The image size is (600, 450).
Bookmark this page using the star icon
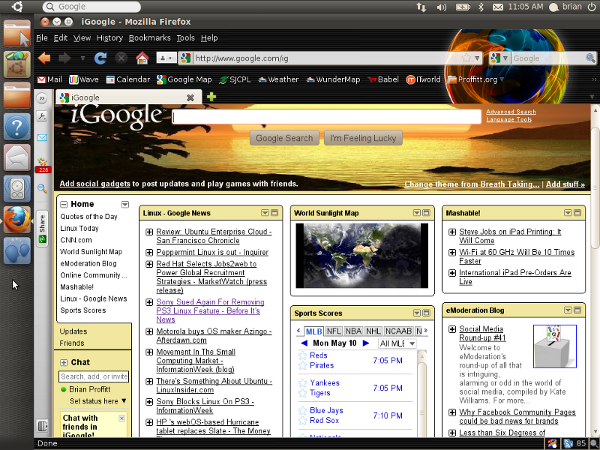466,58
